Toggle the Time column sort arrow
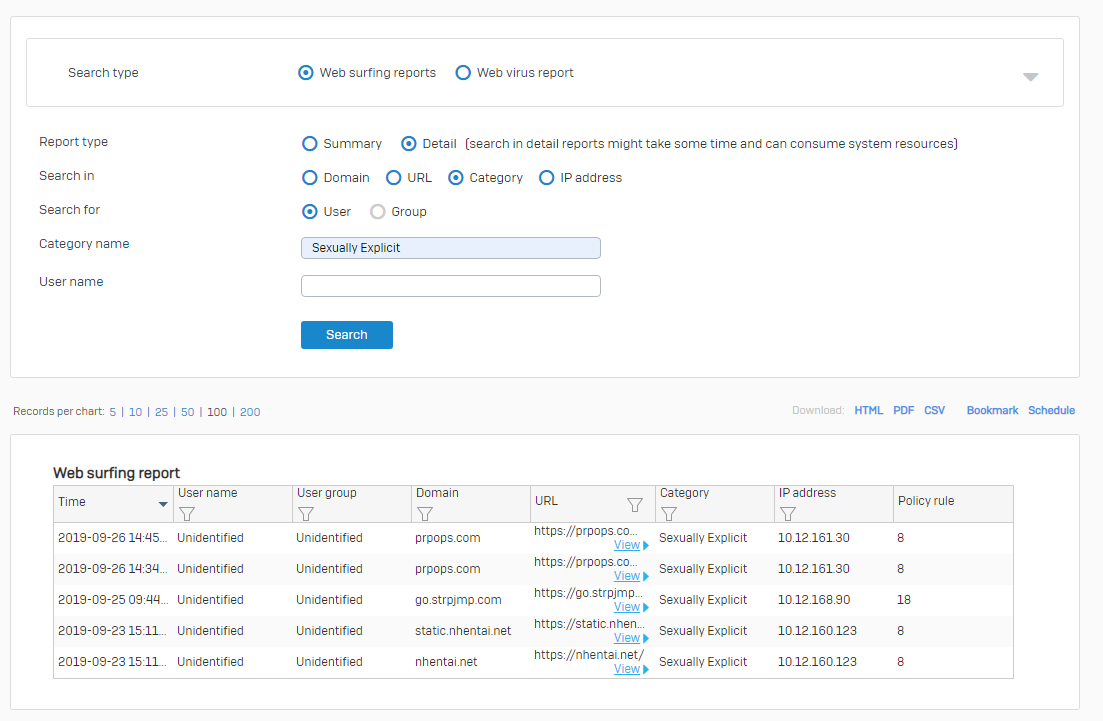The width and height of the screenshot is (1103, 721). pyautogui.click(x=163, y=503)
